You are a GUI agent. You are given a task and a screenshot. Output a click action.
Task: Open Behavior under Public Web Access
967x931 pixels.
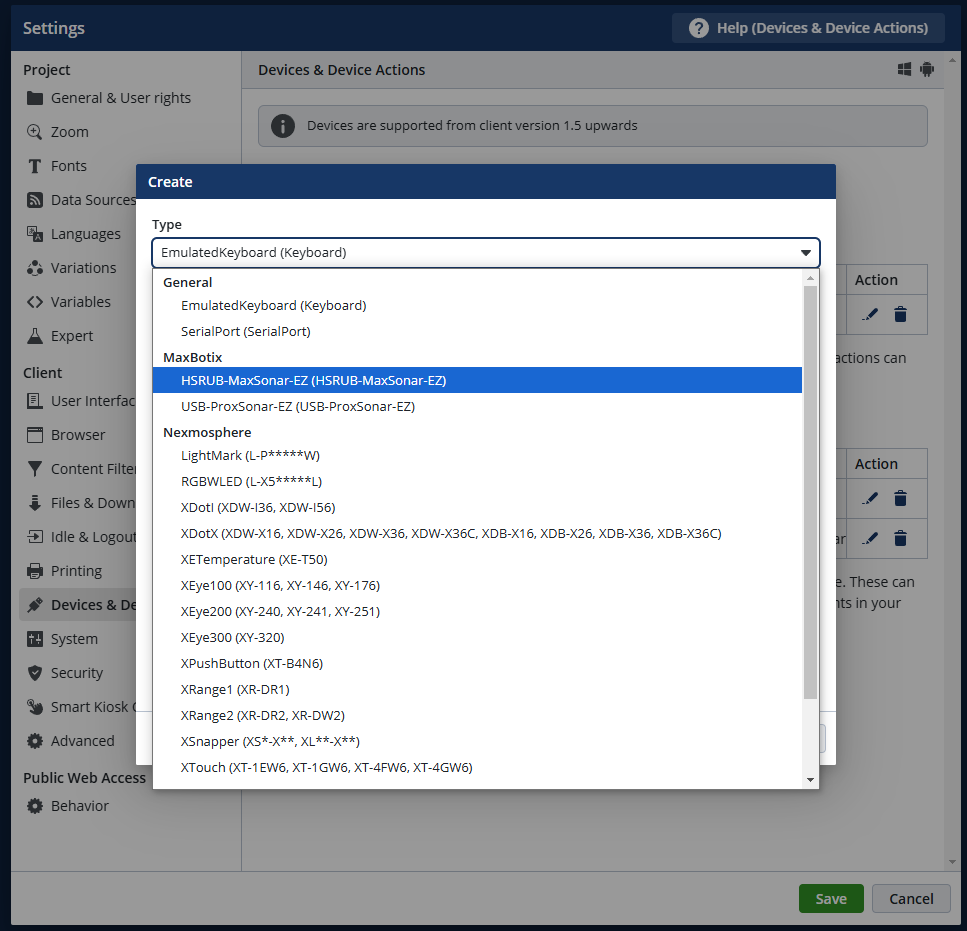(x=79, y=806)
